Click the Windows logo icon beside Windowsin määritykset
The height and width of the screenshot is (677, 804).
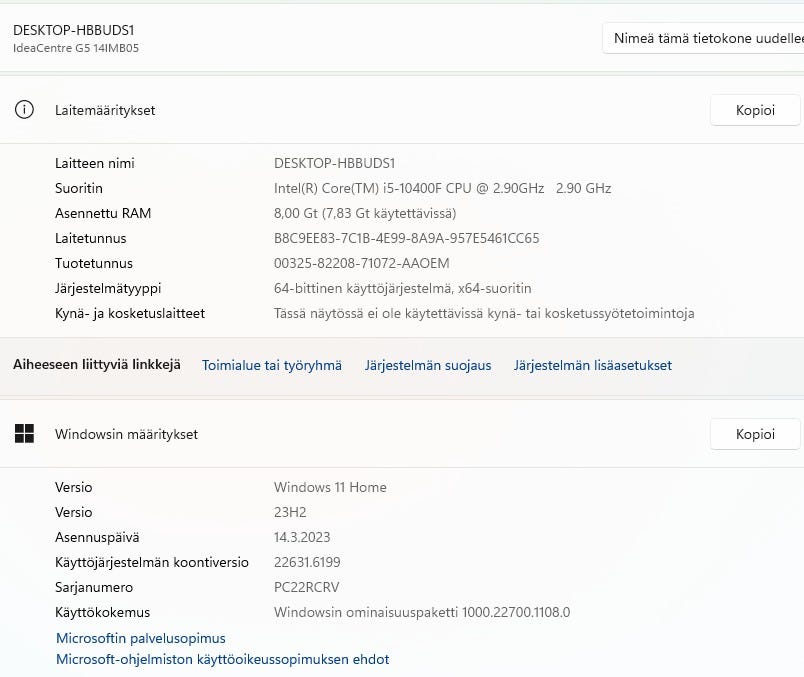(24, 434)
